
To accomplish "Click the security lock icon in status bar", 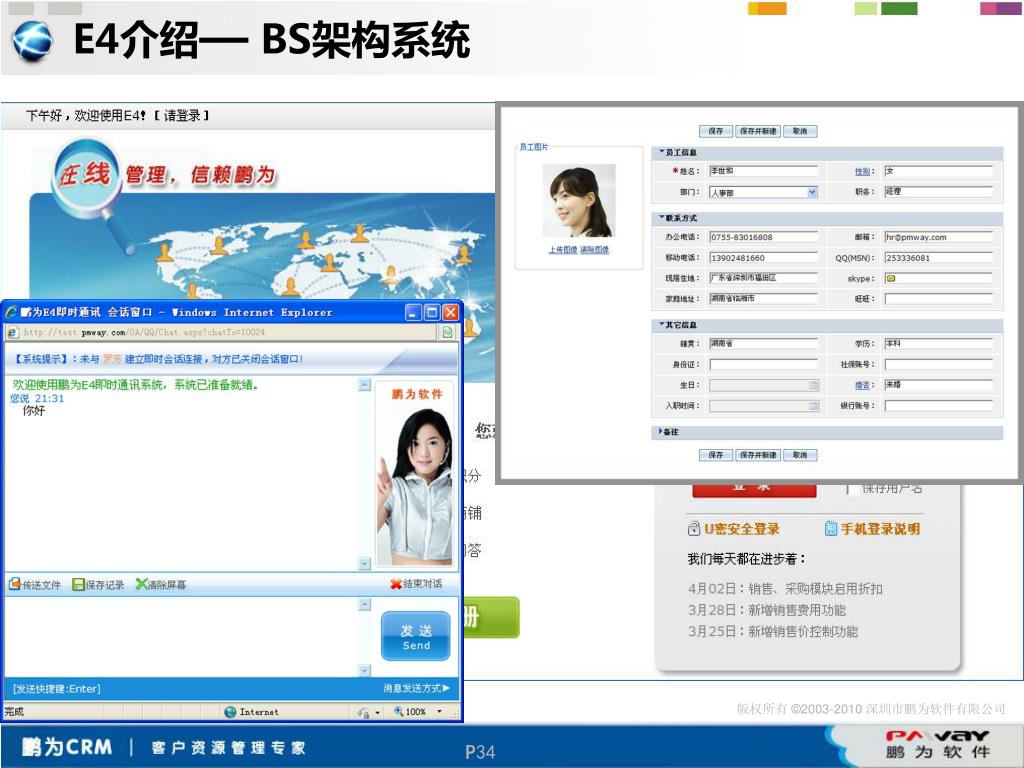I will pyautogui.click(x=364, y=712).
